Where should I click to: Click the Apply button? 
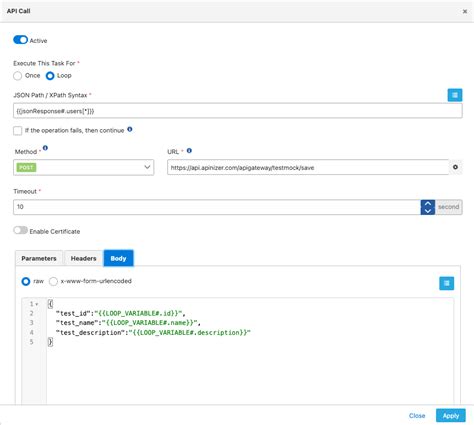tap(451, 416)
